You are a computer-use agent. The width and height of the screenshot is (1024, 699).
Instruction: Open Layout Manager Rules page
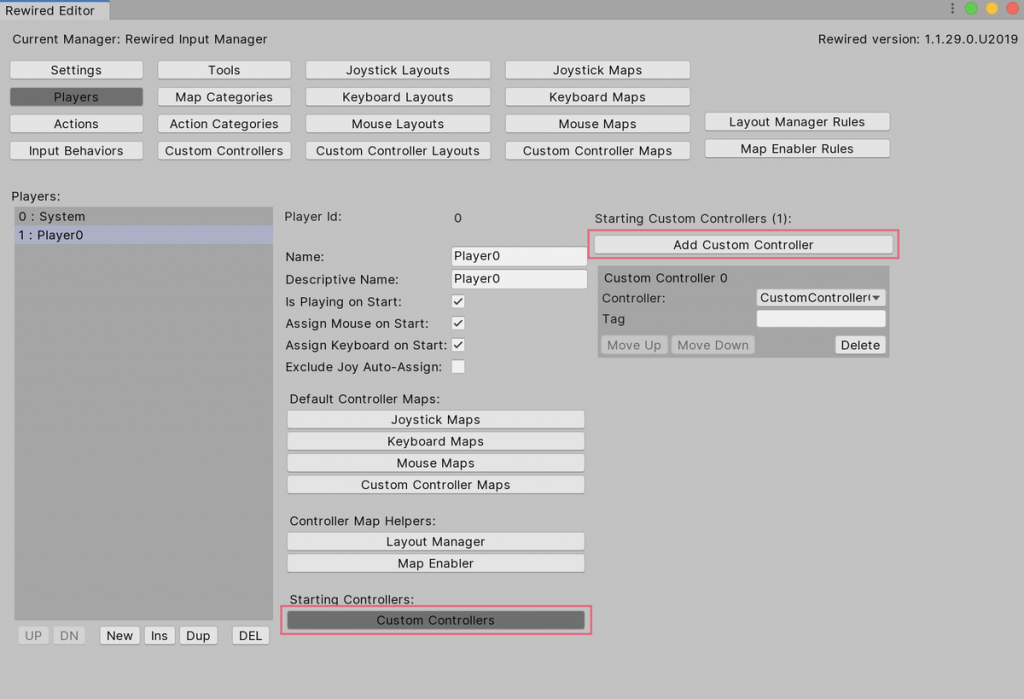tap(797, 122)
